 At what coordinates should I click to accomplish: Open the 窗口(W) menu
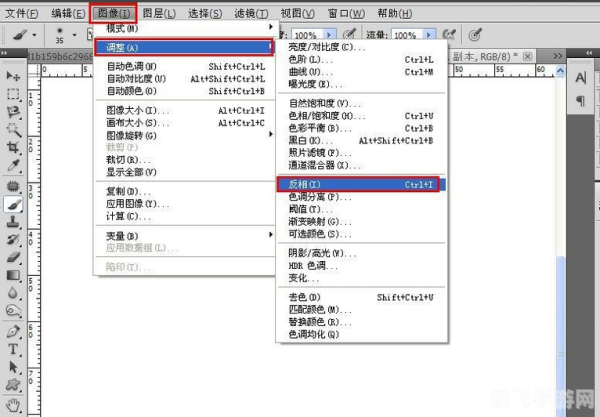[346, 13]
